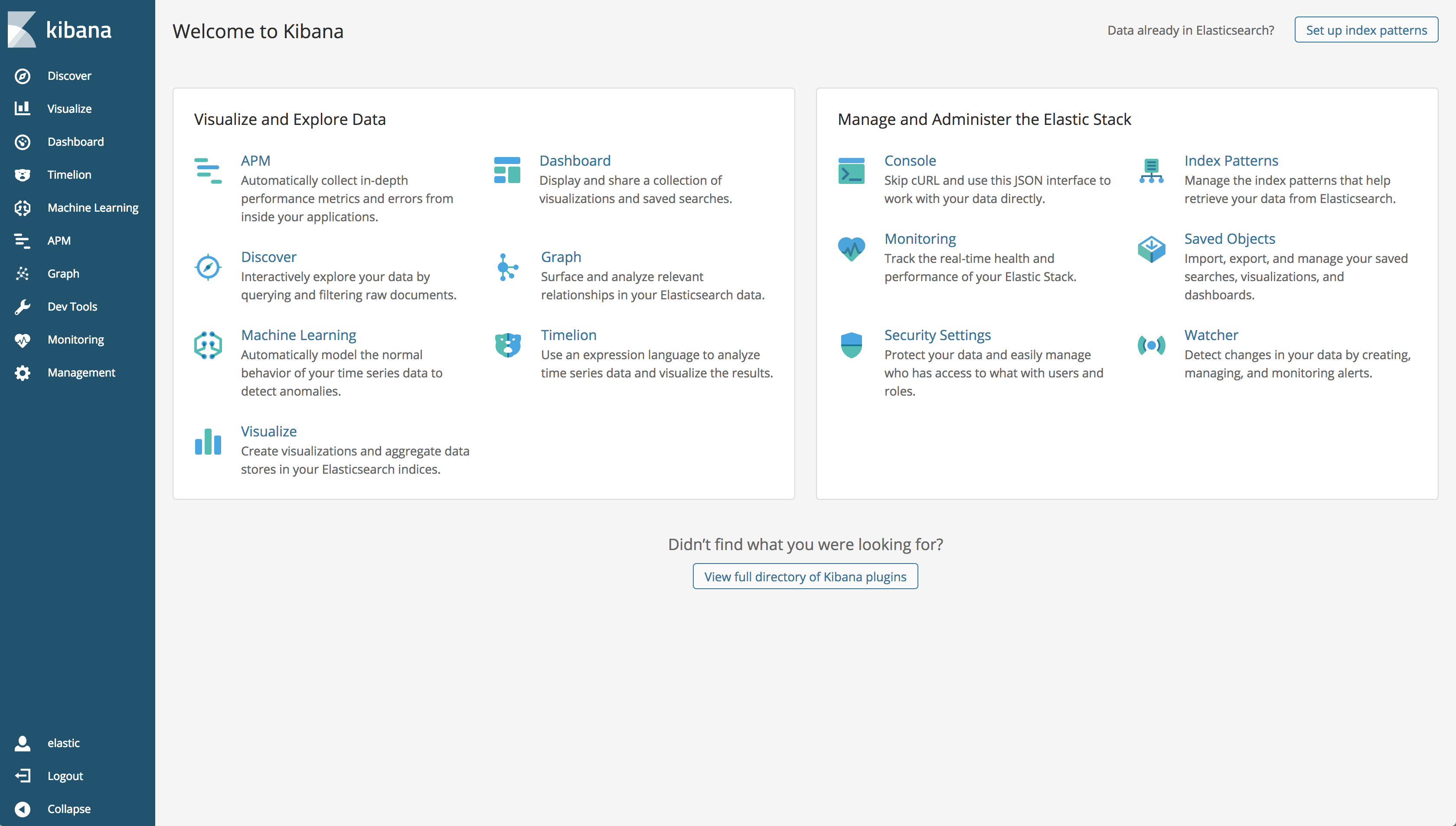Click the Monitoring heart card icon
Screen dimensions: 1456x826
pyautogui.click(x=852, y=249)
